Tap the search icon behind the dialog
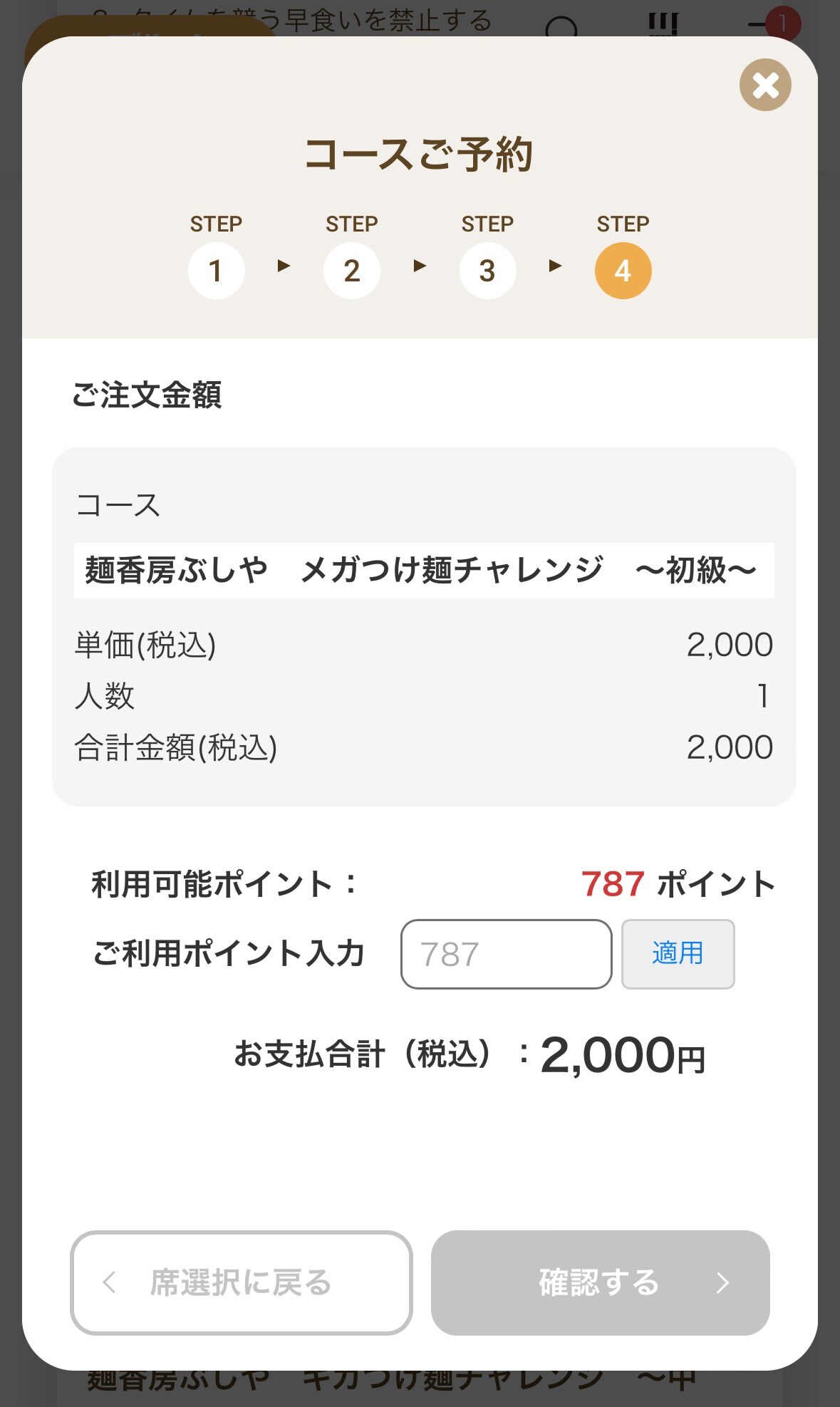Image resolution: width=840 pixels, height=1407 pixels. [561, 28]
